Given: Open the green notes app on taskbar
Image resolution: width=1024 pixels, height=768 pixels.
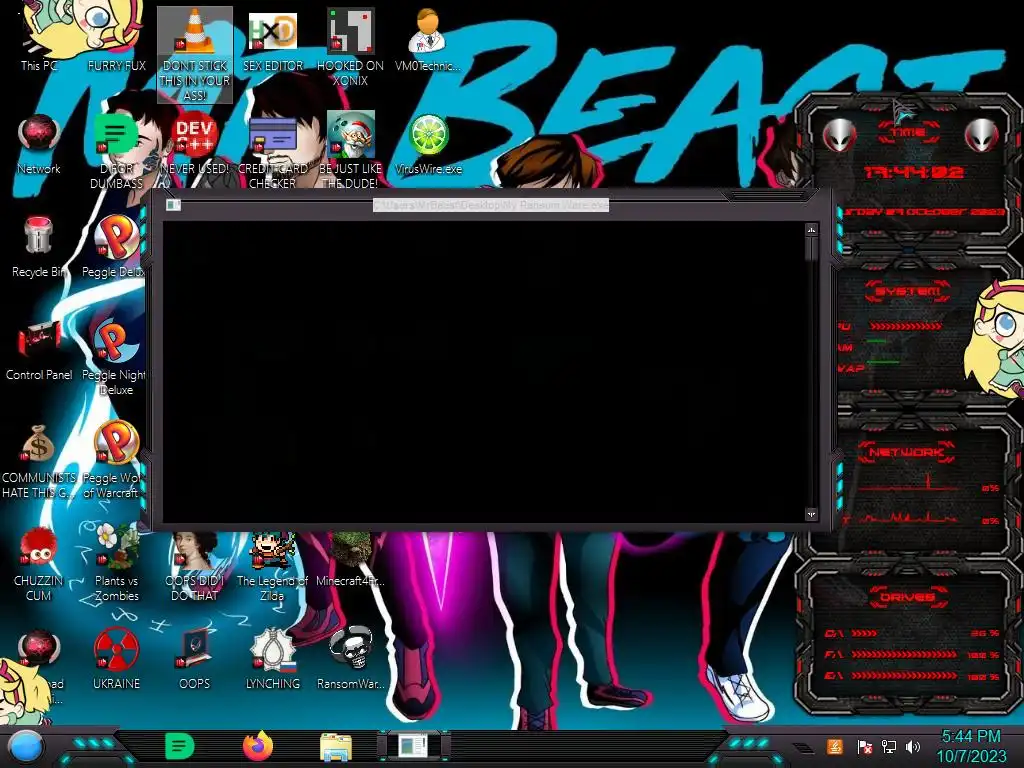Looking at the screenshot, I should pyautogui.click(x=180, y=746).
